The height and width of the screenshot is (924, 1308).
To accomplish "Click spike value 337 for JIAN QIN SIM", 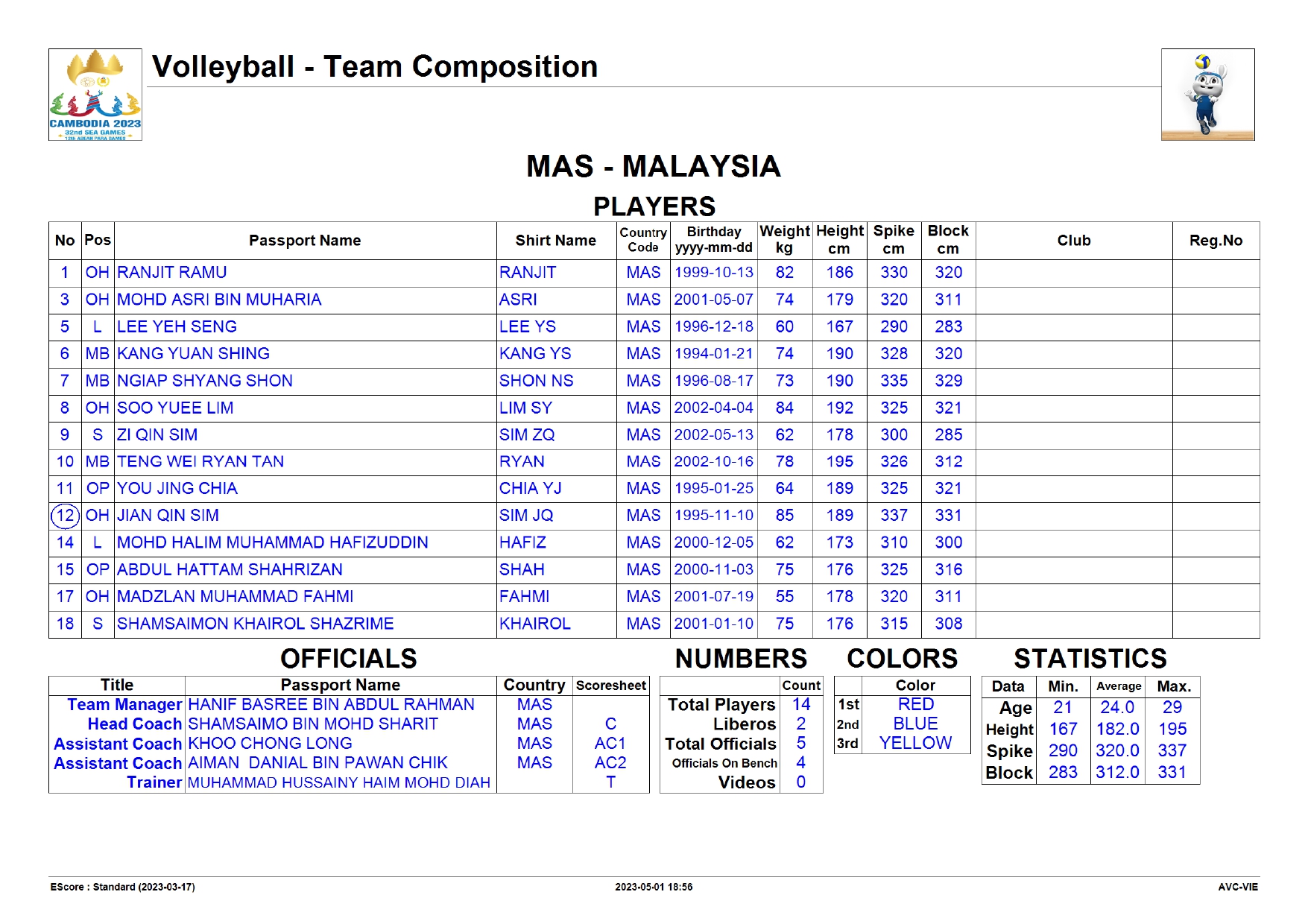I will (x=894, y=516).
